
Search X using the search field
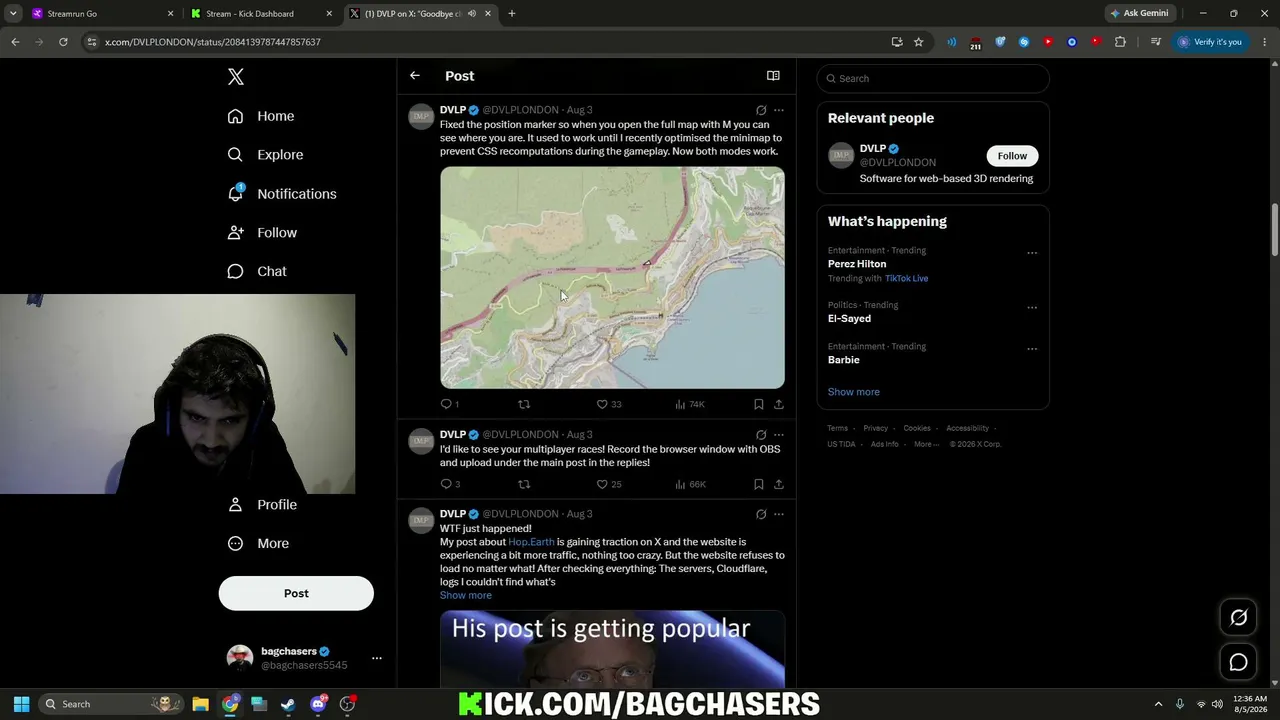point(933,78)
